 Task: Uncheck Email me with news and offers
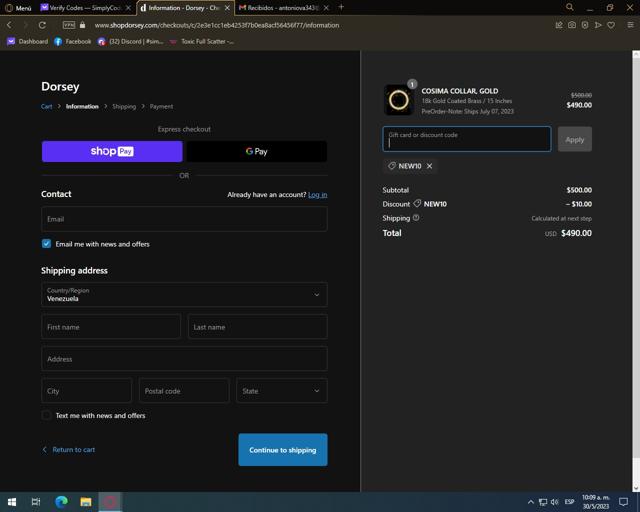pyautogui.click(x=47, y=244)
